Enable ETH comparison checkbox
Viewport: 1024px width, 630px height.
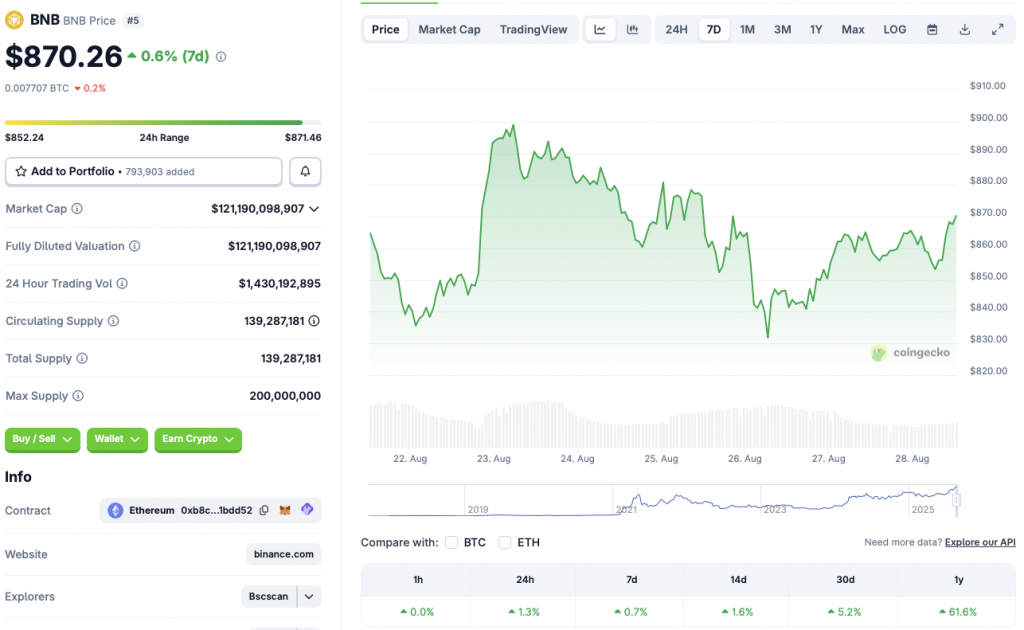505,543
